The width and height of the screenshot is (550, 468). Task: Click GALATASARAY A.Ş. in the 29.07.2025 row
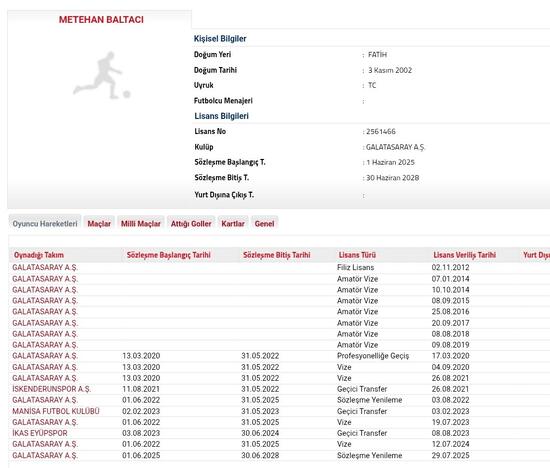(45, 455)
